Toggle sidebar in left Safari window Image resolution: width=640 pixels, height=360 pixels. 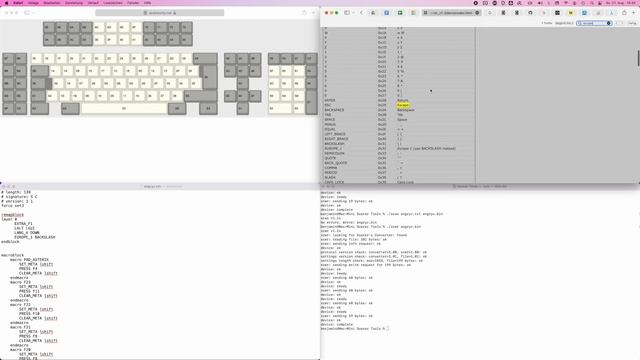(x=27, y=13)
